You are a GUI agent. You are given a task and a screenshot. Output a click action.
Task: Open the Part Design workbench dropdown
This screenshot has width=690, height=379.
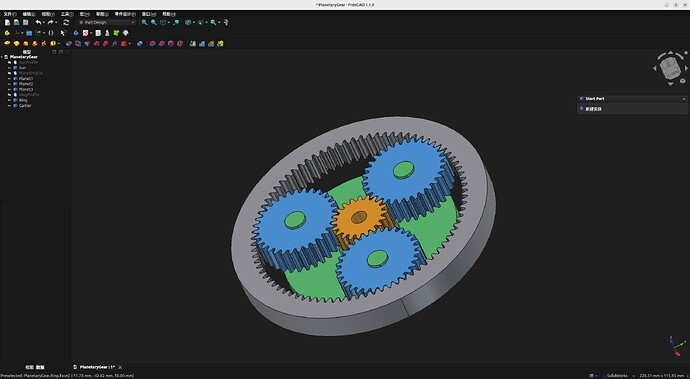click(x=107, y=22)
